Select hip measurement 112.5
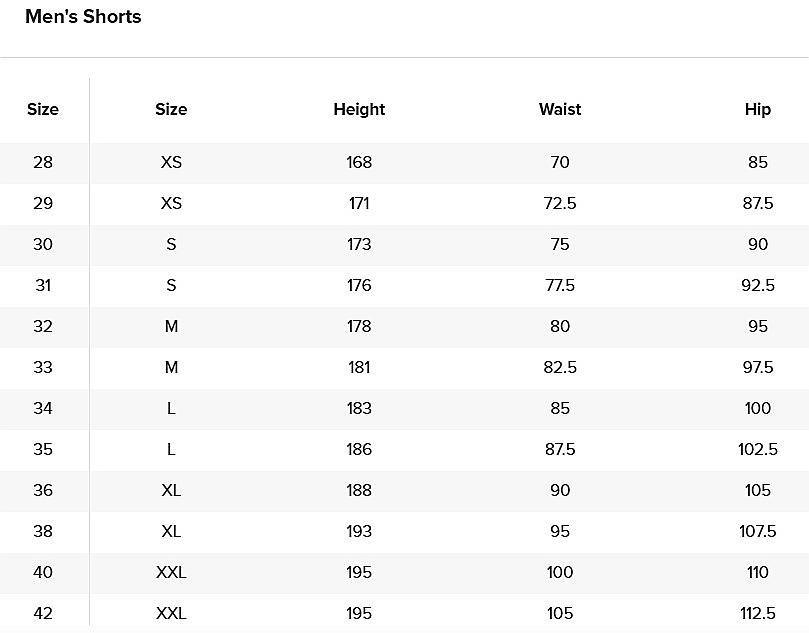Image resolution: width=809 pixels, height=633 pixels. click(758, 613)
